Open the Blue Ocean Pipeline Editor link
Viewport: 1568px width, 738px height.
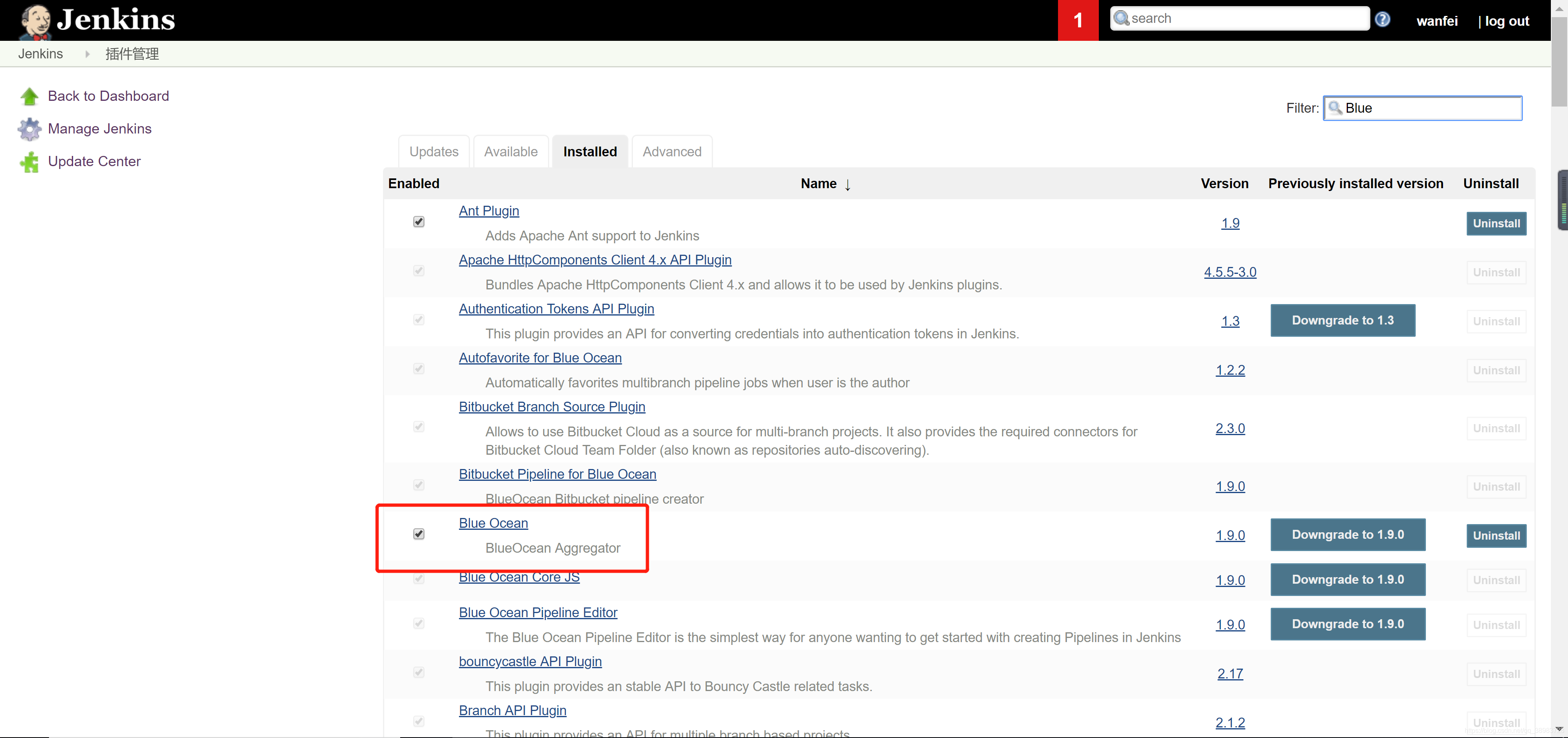coord(538,613)
